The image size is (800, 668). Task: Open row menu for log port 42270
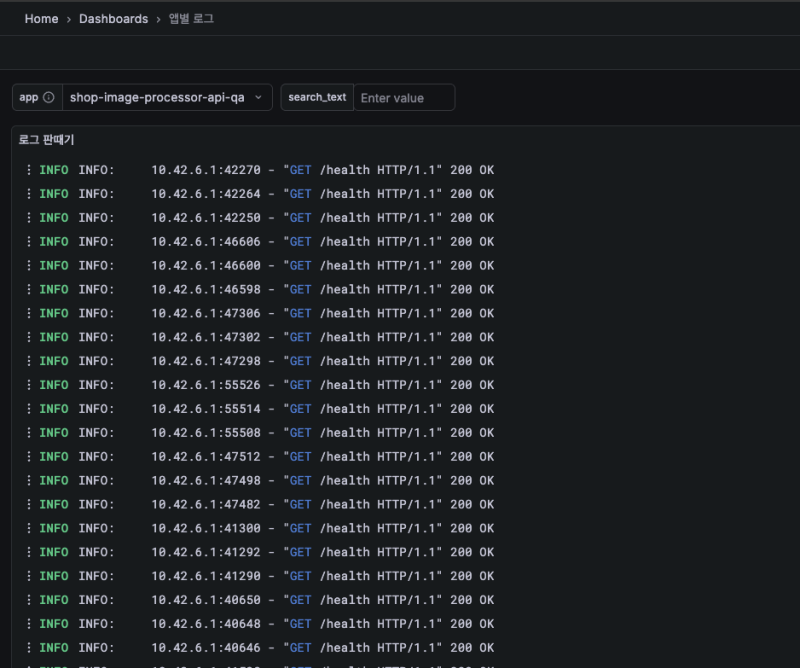[x=29, y=170]
